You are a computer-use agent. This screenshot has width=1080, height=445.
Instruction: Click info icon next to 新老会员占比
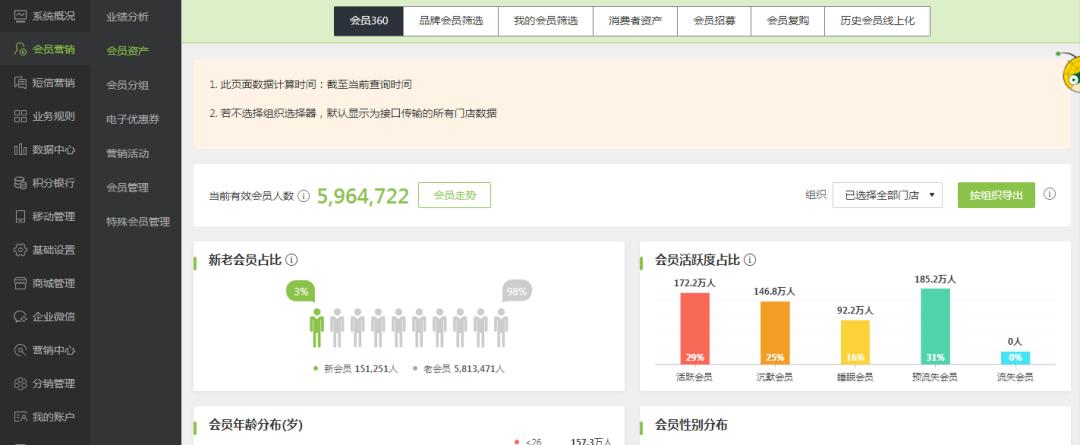coord(291,260)
